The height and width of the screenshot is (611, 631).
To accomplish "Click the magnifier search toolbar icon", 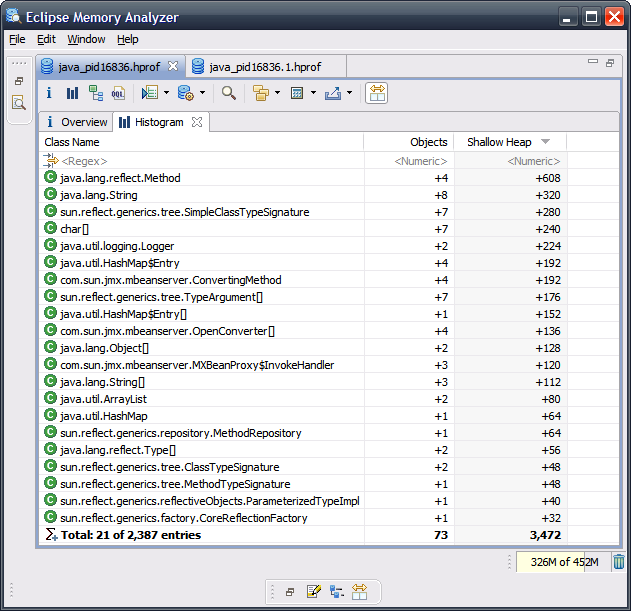I will click(229, 93).
